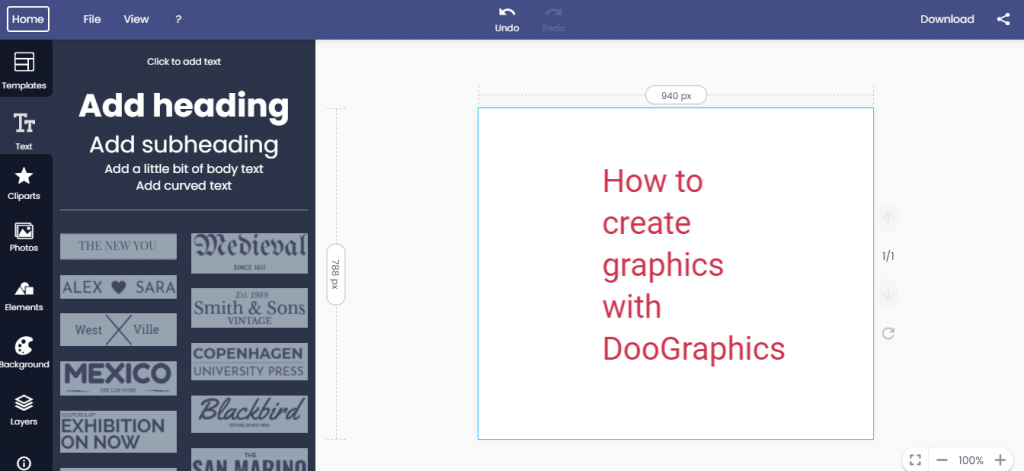Open the File menu
Screen dimensions: 1024x471
pyautogui.click(x=92, y=19)
